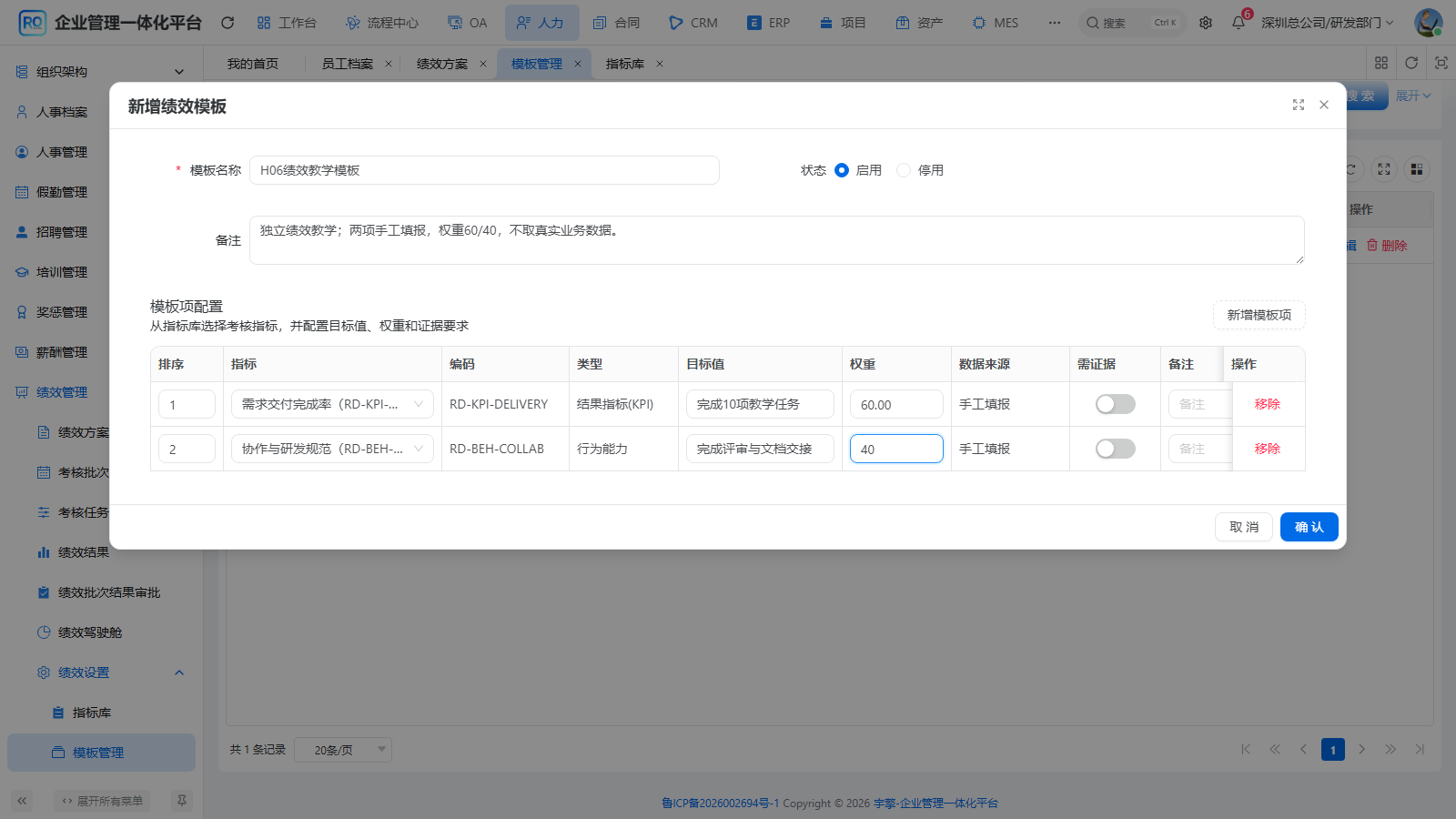The image size is (1456, 819).
Task: Open the 协作与研发规范 indicator dropdown
Action: pos(332,449)
